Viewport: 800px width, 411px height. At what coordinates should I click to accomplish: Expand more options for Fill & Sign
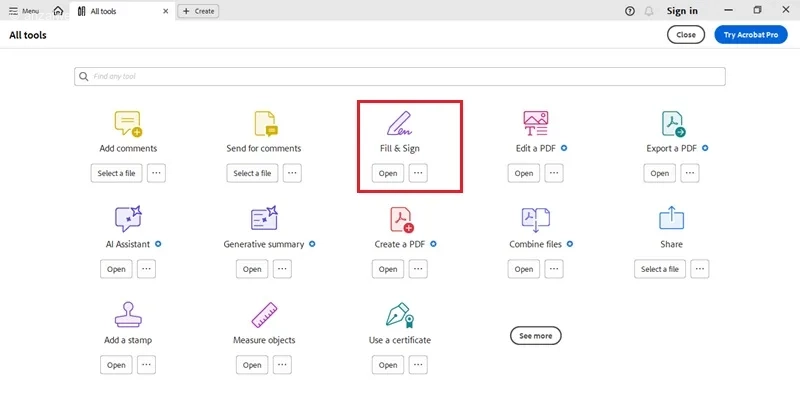point(418,173)
